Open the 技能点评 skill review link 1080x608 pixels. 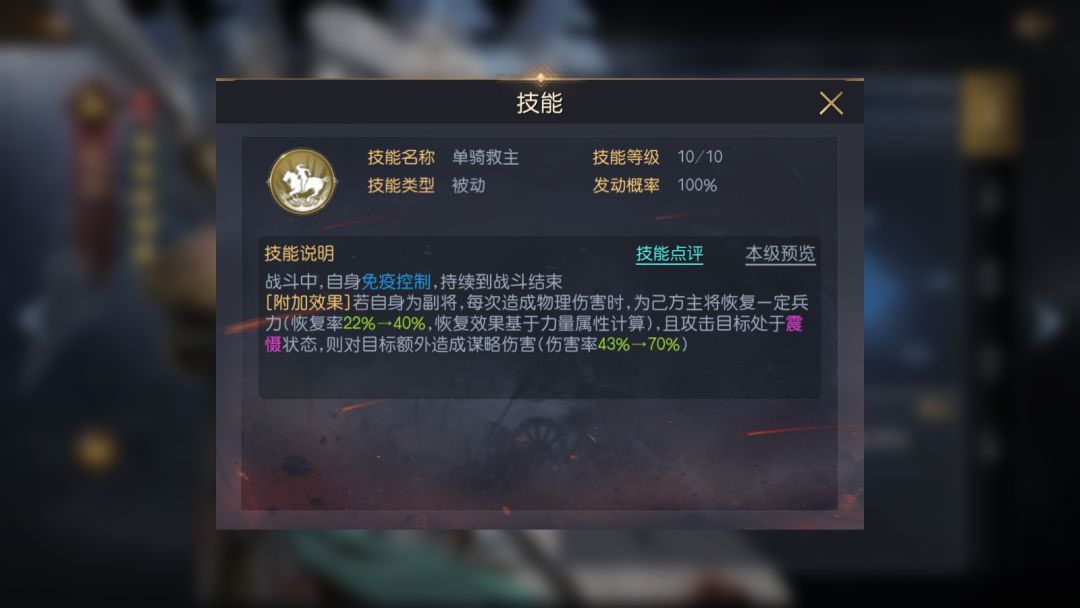669,254
